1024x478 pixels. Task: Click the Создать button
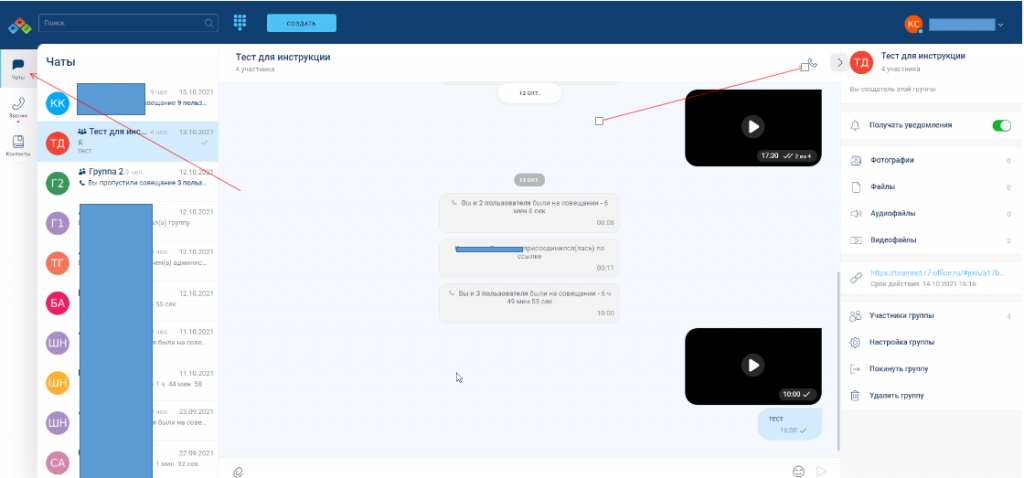tap(301, 23)
